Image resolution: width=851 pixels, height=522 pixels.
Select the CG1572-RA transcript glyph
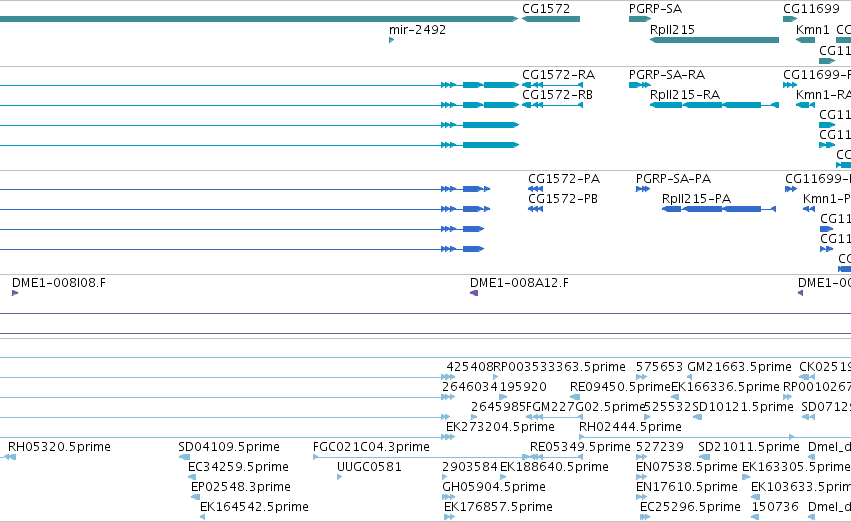tap(552, 85)
